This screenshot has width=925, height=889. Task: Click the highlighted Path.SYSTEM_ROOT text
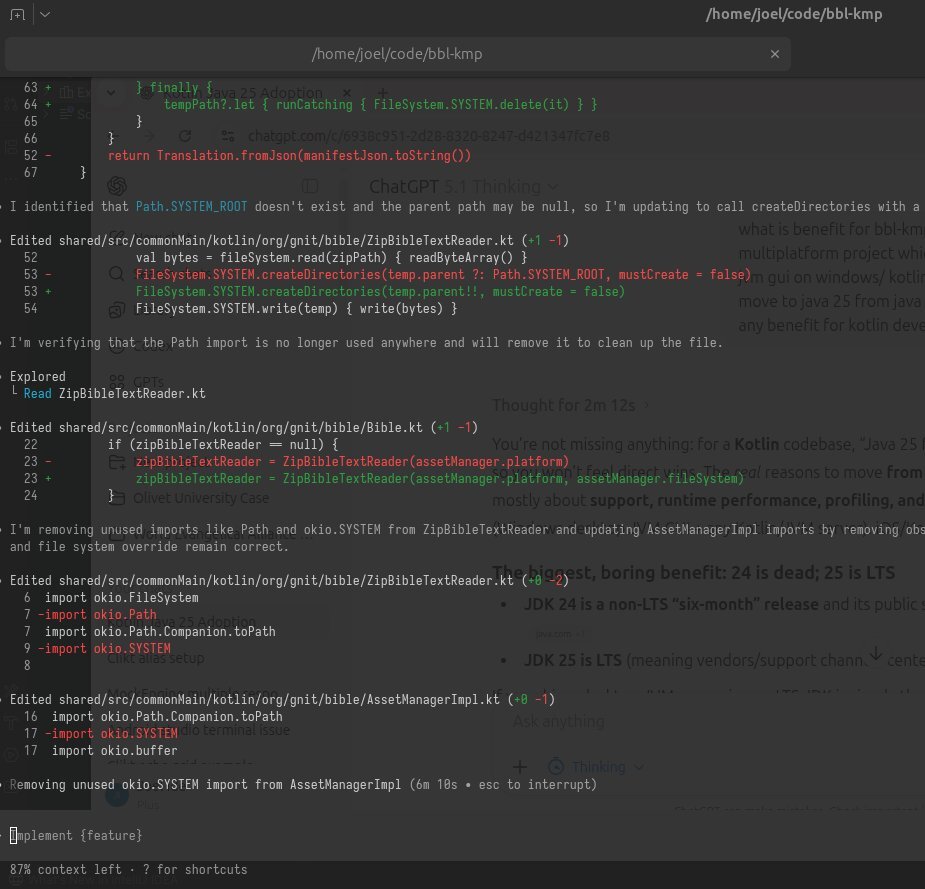[190, 207]
